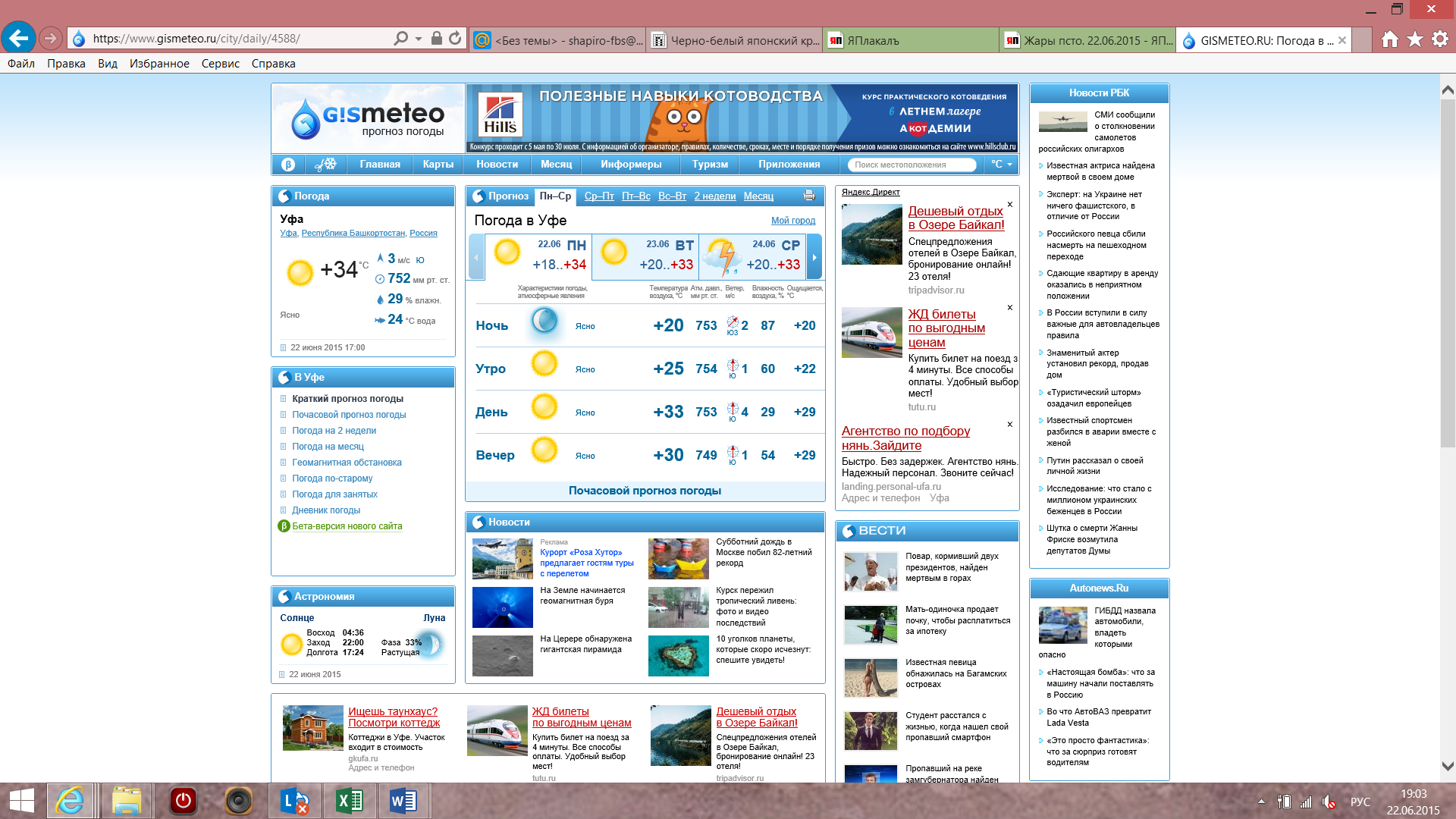This screenshot has width=1456, height=819.
Task: Expand the address bar search dropdown arrow
Action: [x=419, y=38]
